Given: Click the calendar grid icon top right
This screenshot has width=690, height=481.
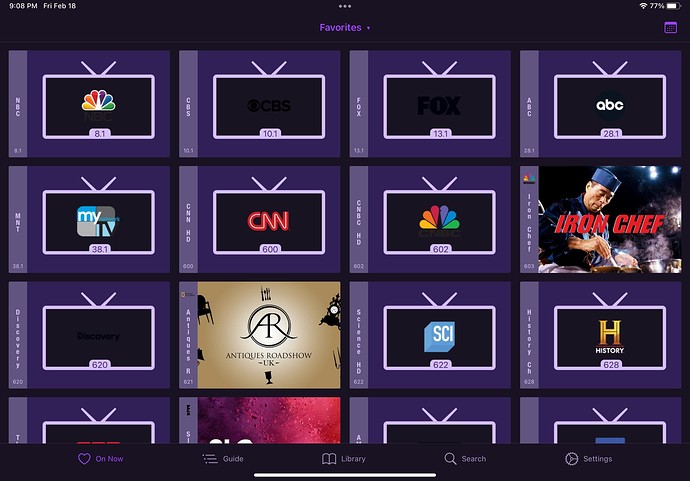Looking at the screenshot, I should pos(670,28).
